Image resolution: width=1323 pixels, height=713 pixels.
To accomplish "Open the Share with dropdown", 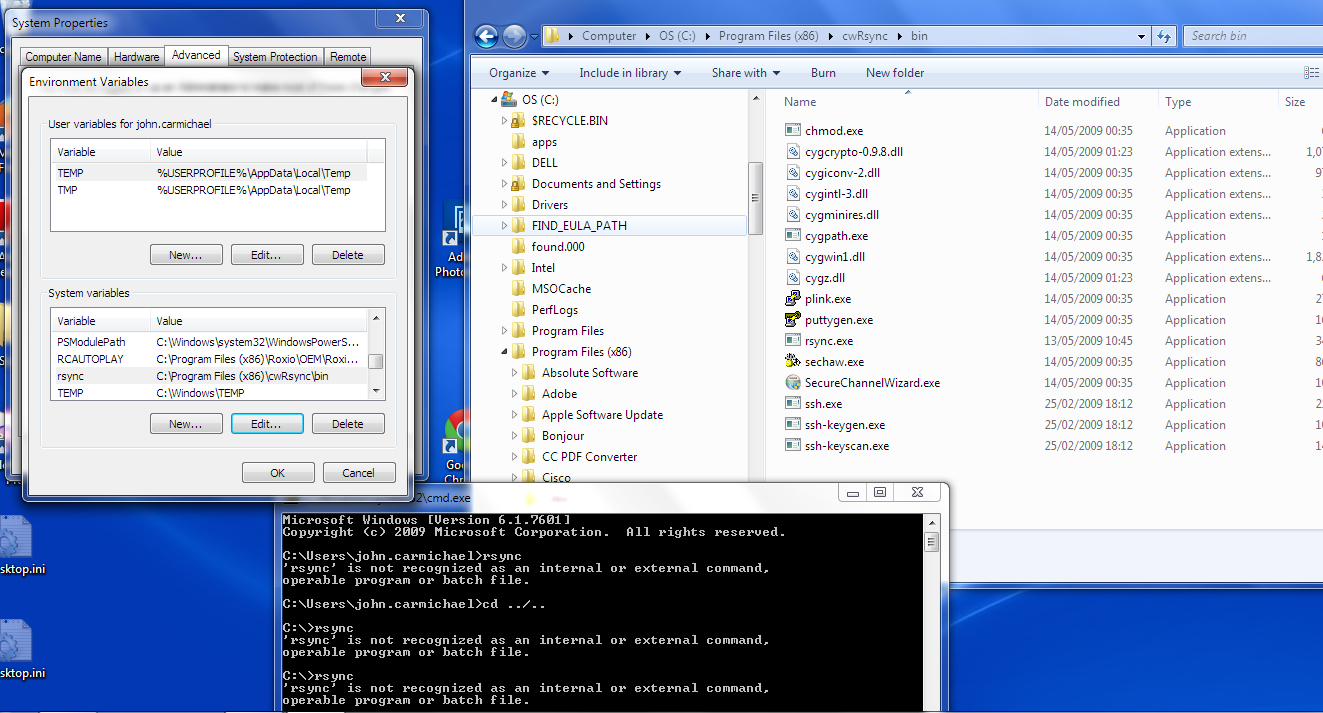I will click(746, 73).
